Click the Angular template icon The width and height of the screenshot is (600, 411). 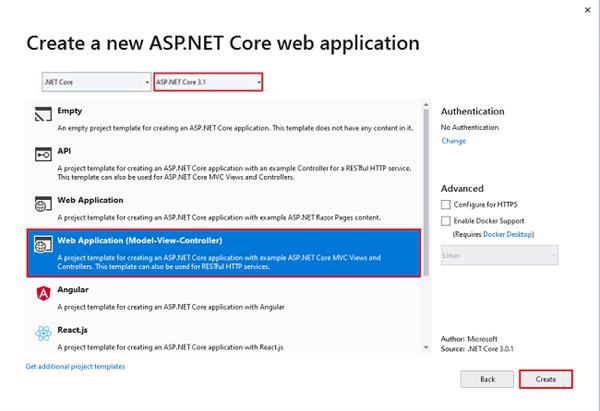pyautogui.click(x=42, y=294)
